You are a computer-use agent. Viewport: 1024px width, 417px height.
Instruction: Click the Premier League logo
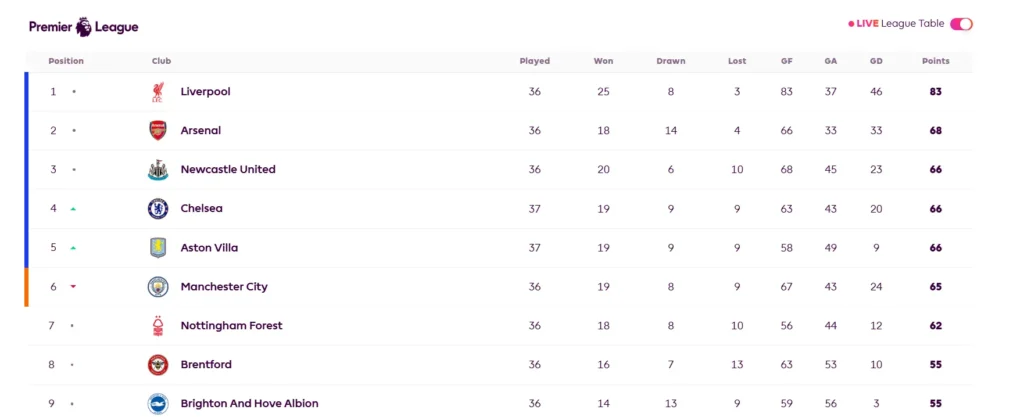point(84,27)
